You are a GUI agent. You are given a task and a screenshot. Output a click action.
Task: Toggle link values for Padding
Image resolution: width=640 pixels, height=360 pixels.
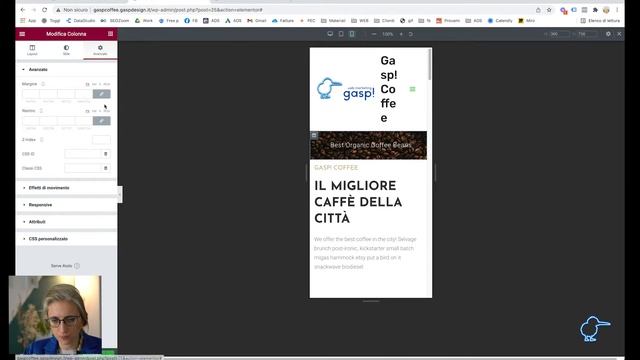[102, 121]
